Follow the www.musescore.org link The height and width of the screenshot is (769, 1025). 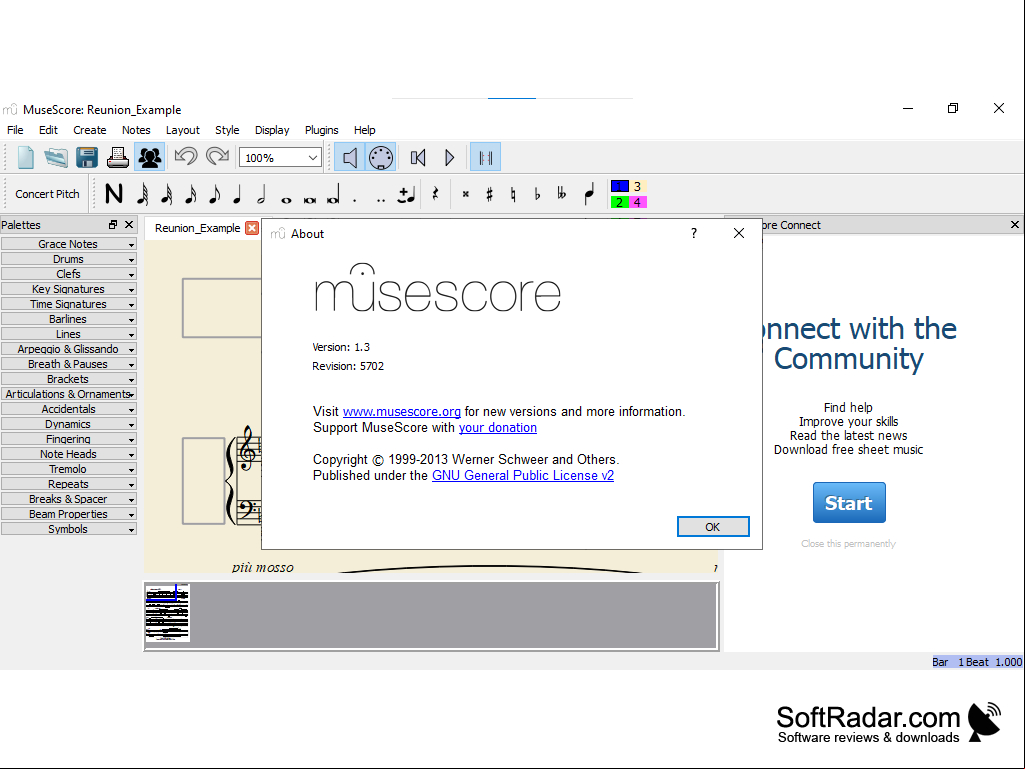(401, 412)
